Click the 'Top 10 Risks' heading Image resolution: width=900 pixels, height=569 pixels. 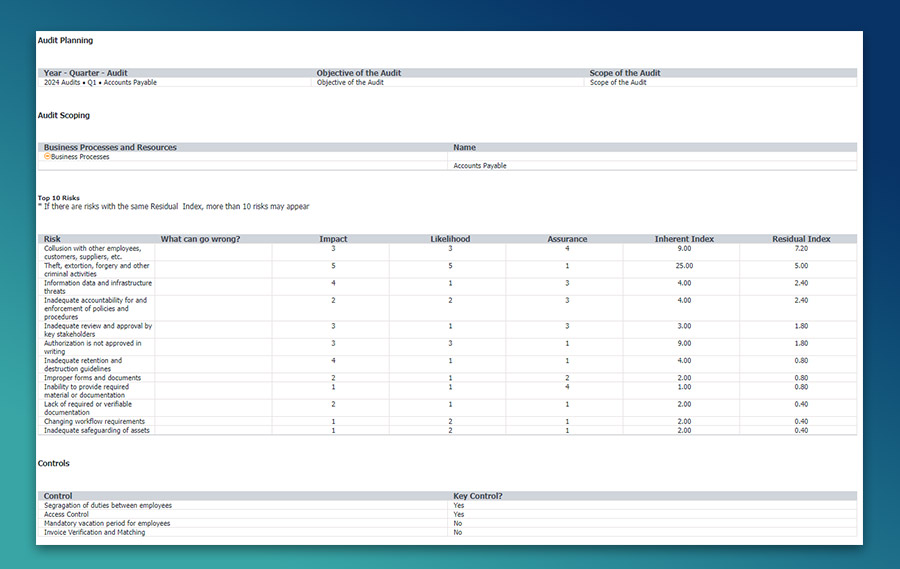point(59,198)
